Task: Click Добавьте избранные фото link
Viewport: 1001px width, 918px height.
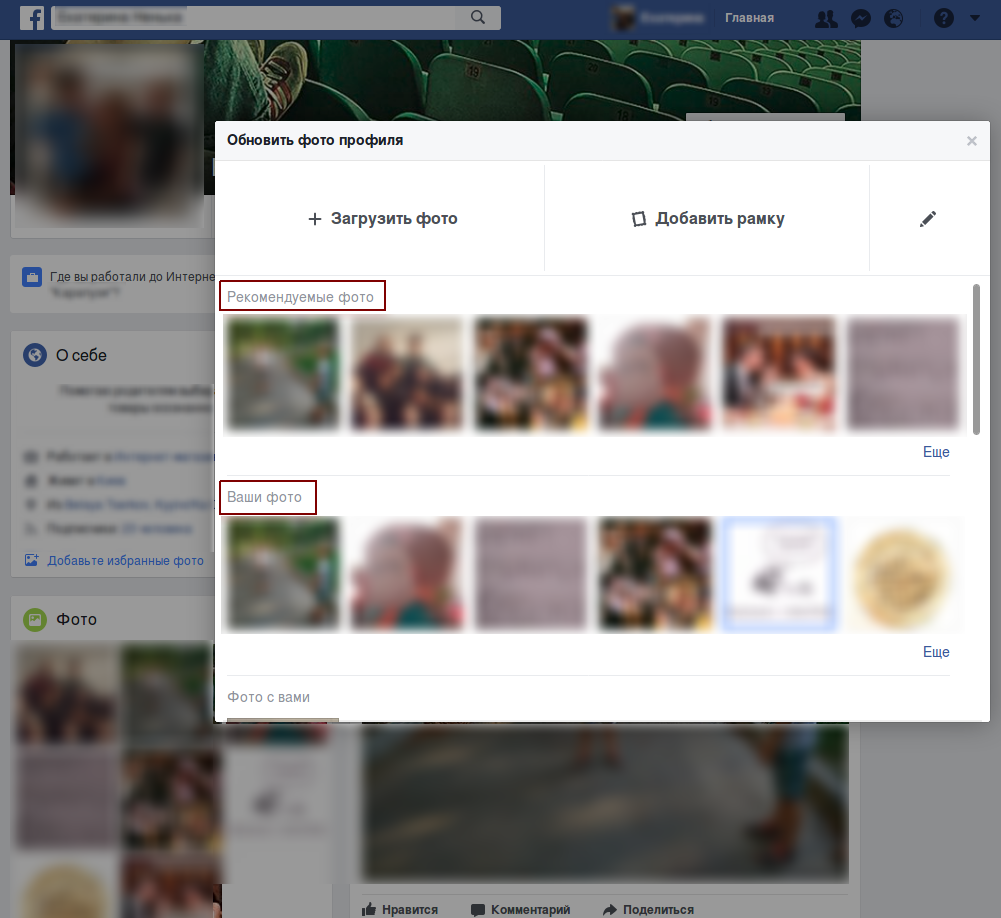Action: click(125, 561)
